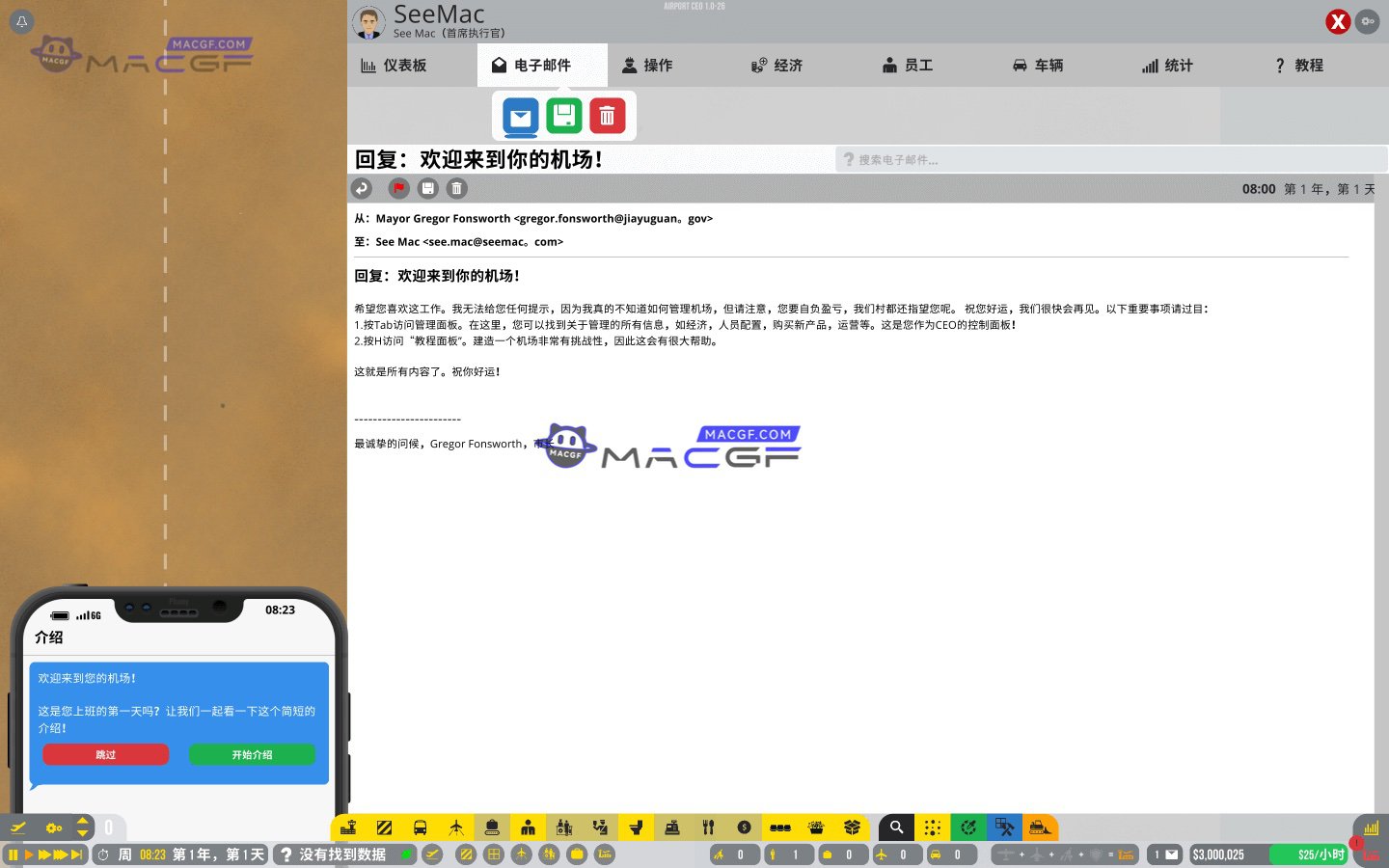The width and height of the screenshot is (1389, 868).
Task: Flag the email with the red flag toggle
Action: [x=397, y=188]
